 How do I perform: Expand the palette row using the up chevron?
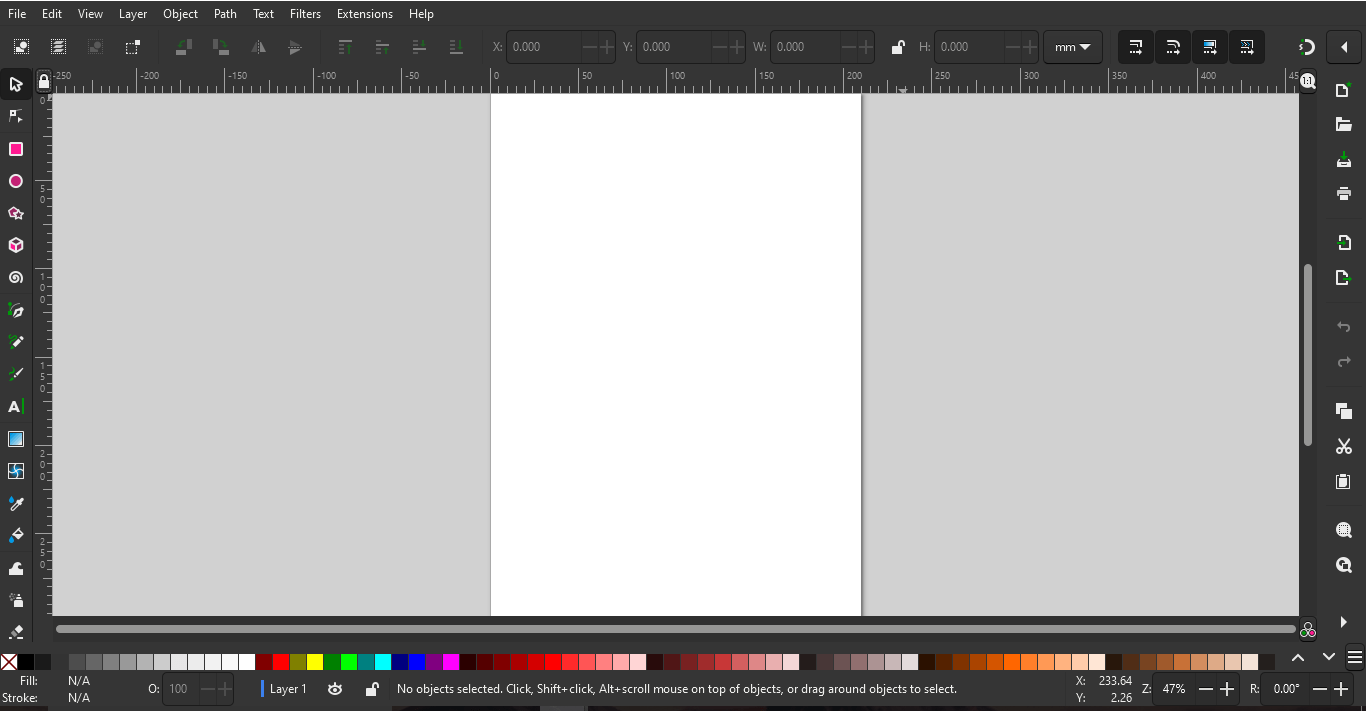pos(1298,658)
